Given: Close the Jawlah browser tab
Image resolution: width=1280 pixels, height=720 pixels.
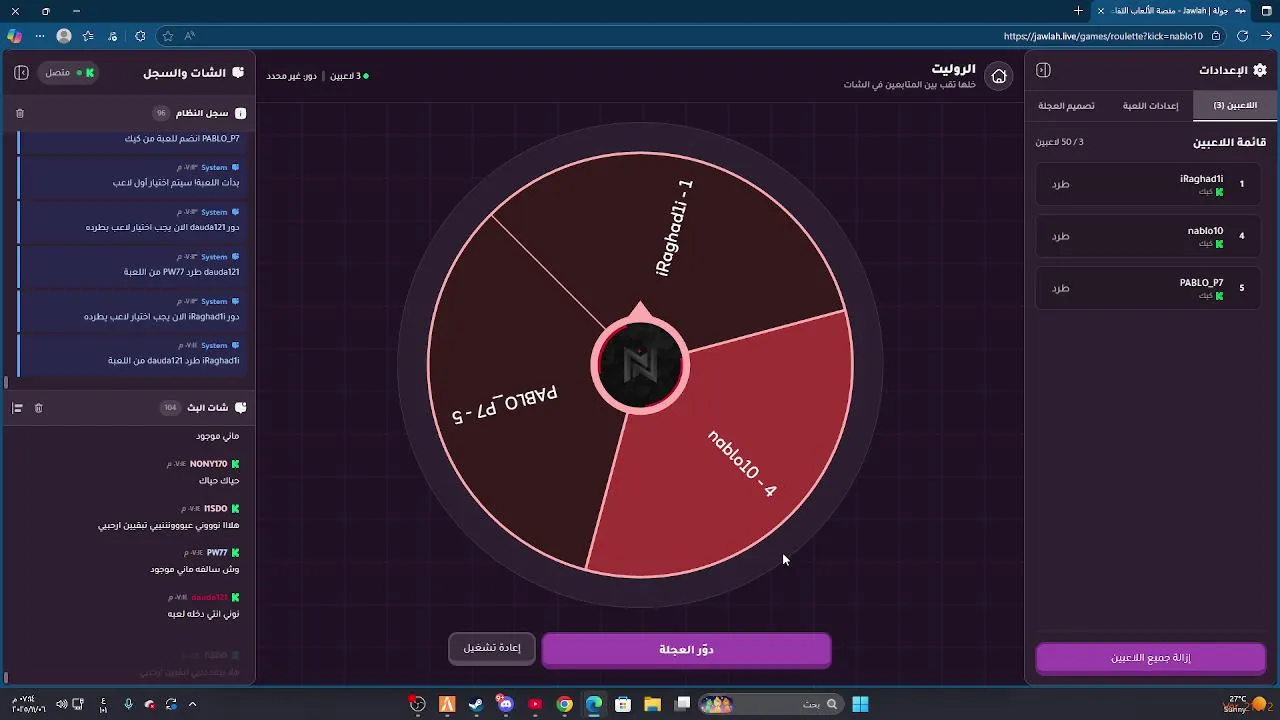Looking at the screenshot, I should click(x=1102, y=11).
